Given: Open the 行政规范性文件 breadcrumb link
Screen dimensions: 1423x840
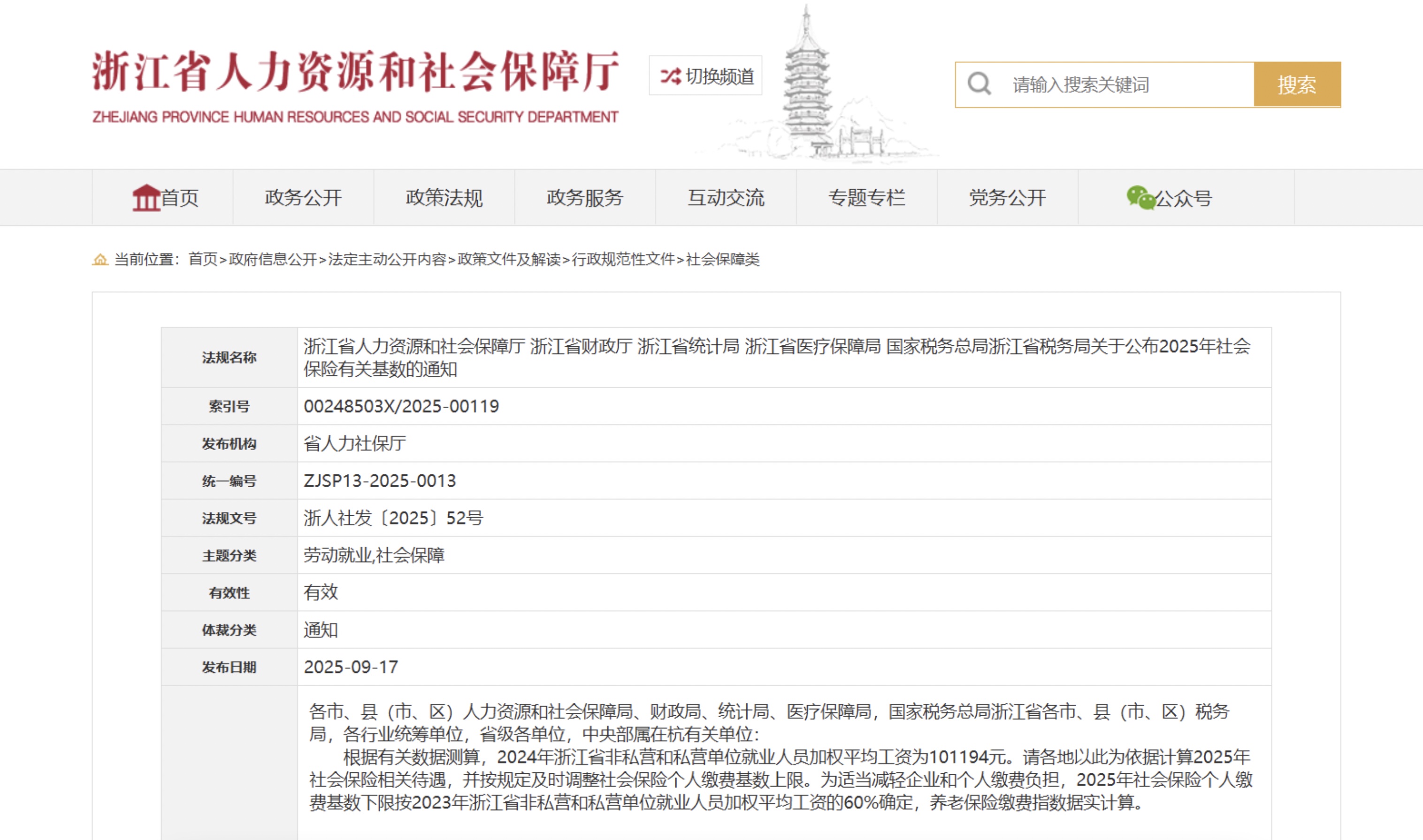Looking at the screenshot, I should (623, 259).
